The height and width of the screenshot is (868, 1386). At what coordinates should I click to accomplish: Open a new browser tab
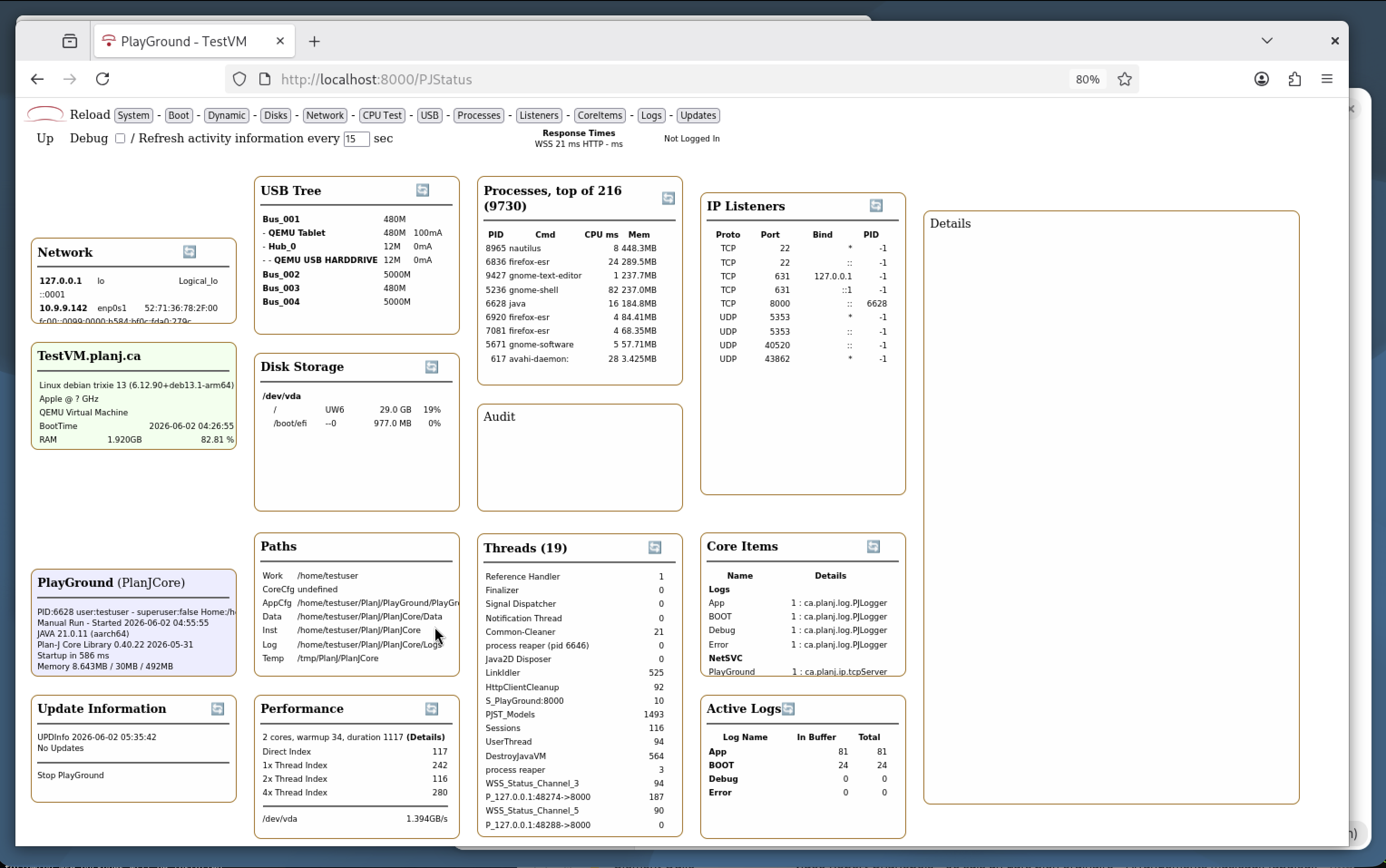coord(315,41)
